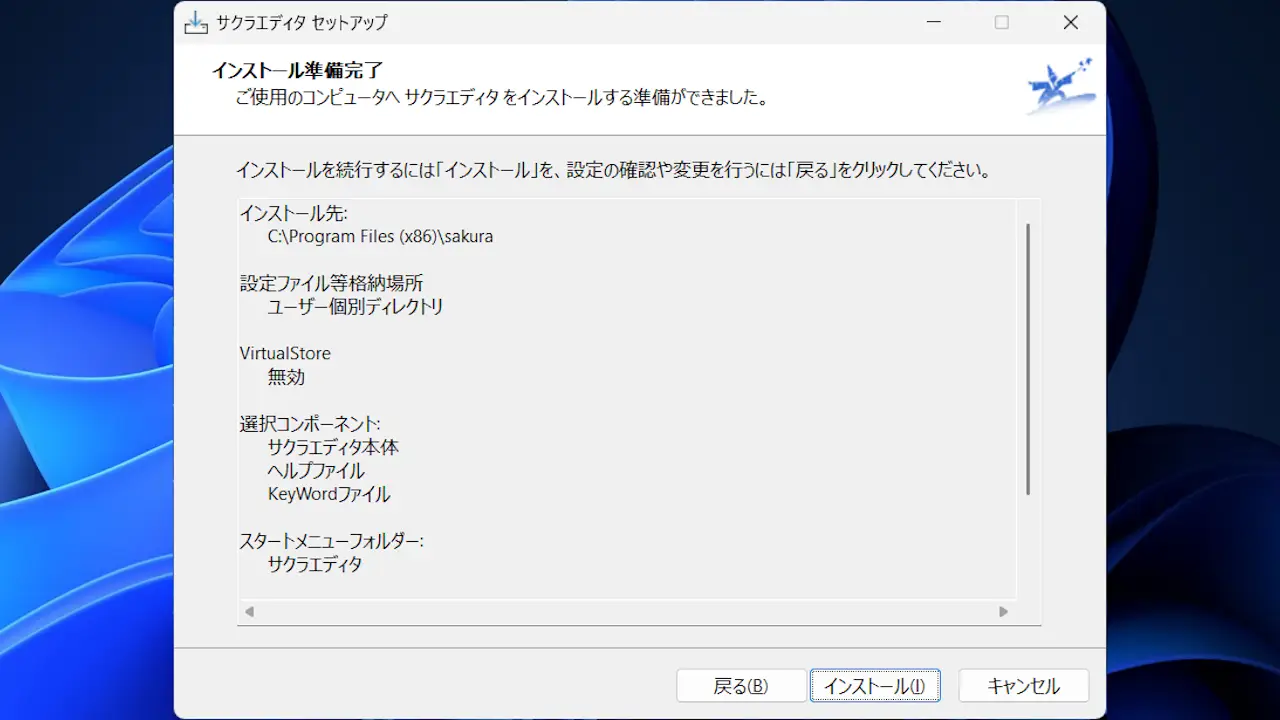Click the サクラエディタ本体 component line
1280x720 pixels.
tap(333, 447)
